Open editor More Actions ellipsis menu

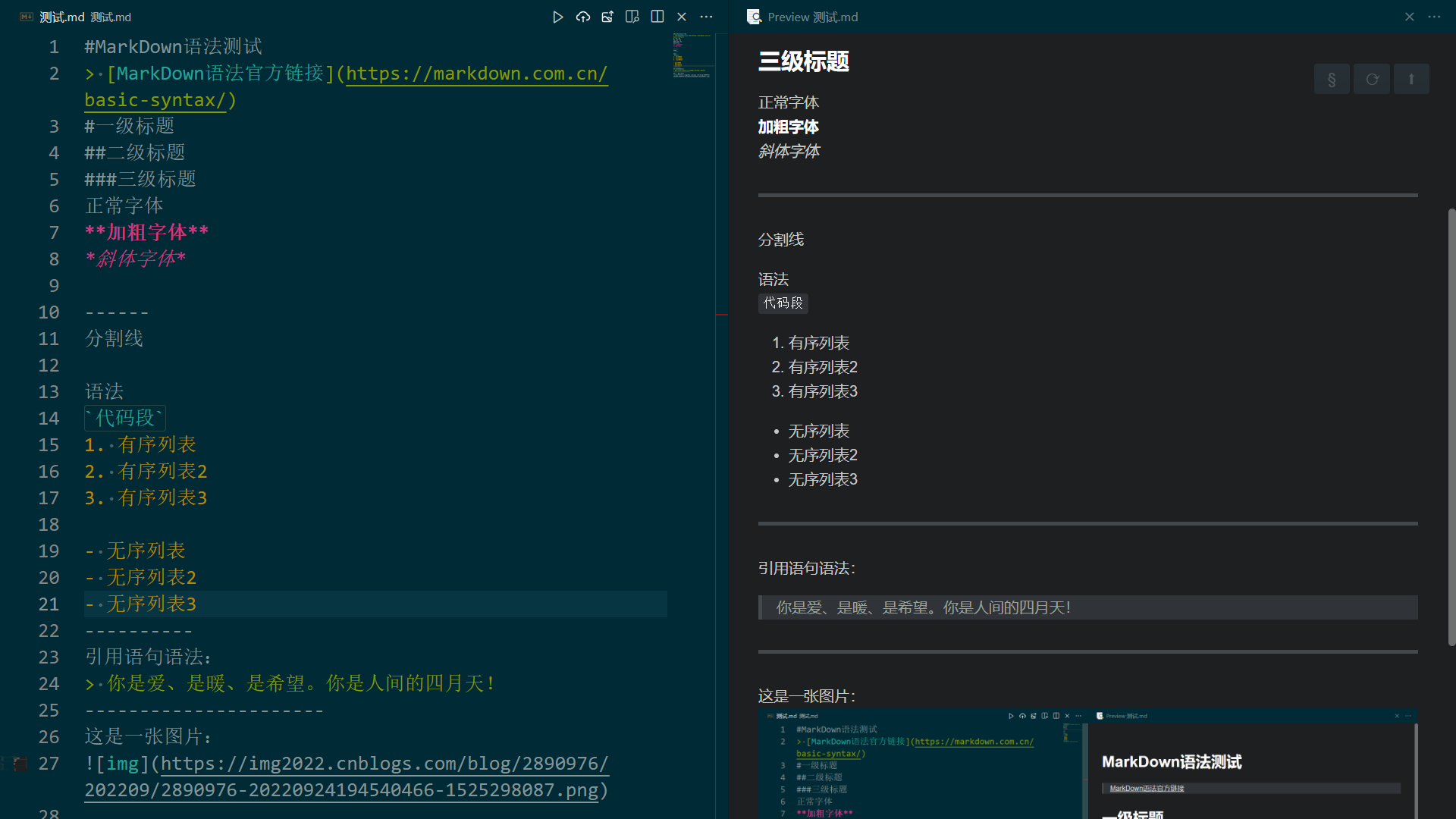coord(706,17)
